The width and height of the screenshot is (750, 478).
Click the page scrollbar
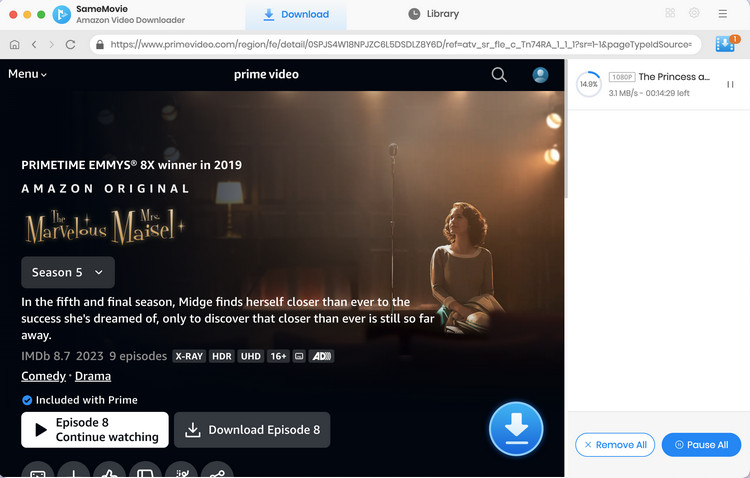[x=566, y=129]
